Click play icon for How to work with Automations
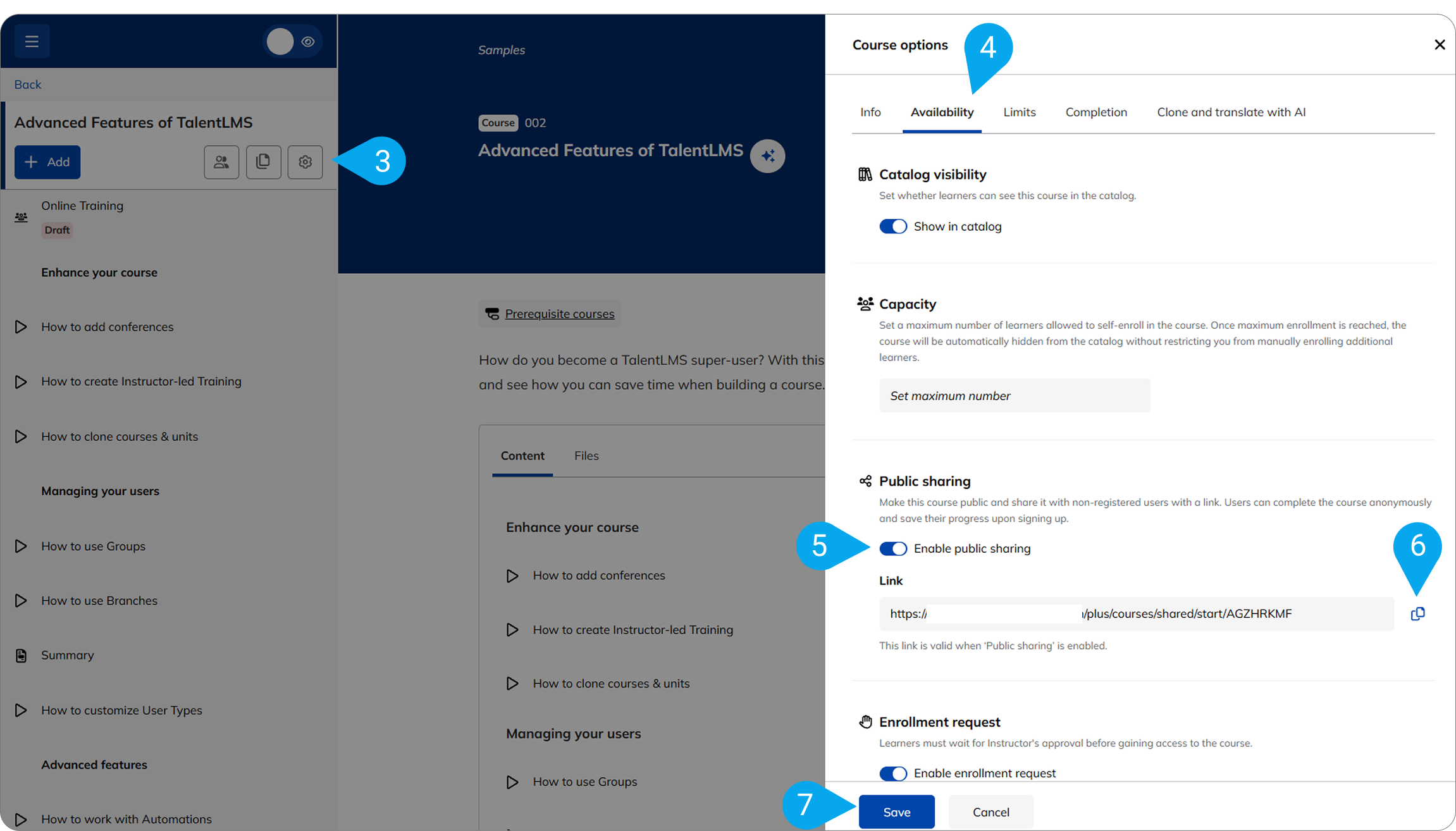Screen dimensions: 1456x831 point(21,819)
